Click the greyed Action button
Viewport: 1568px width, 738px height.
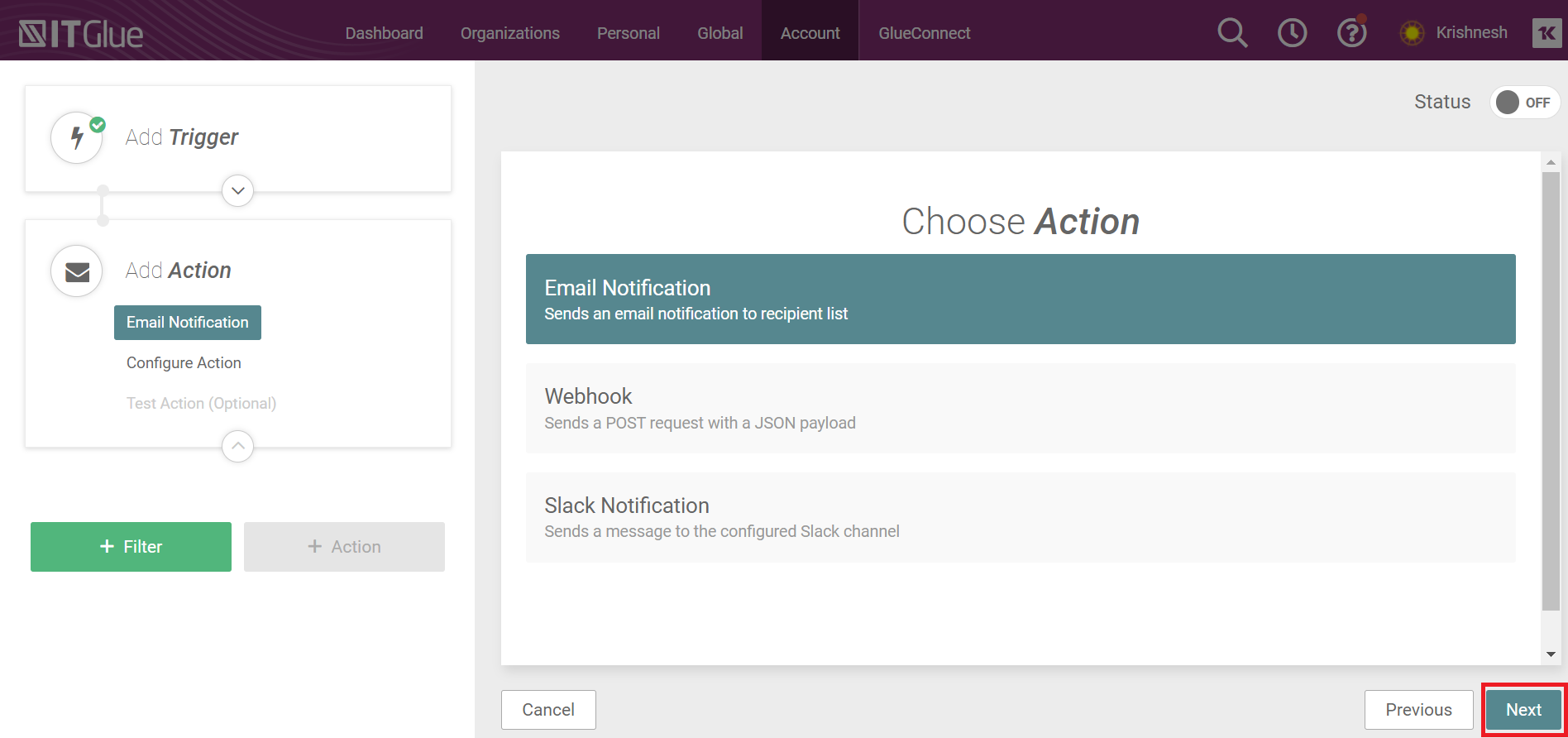coord(344,547)
